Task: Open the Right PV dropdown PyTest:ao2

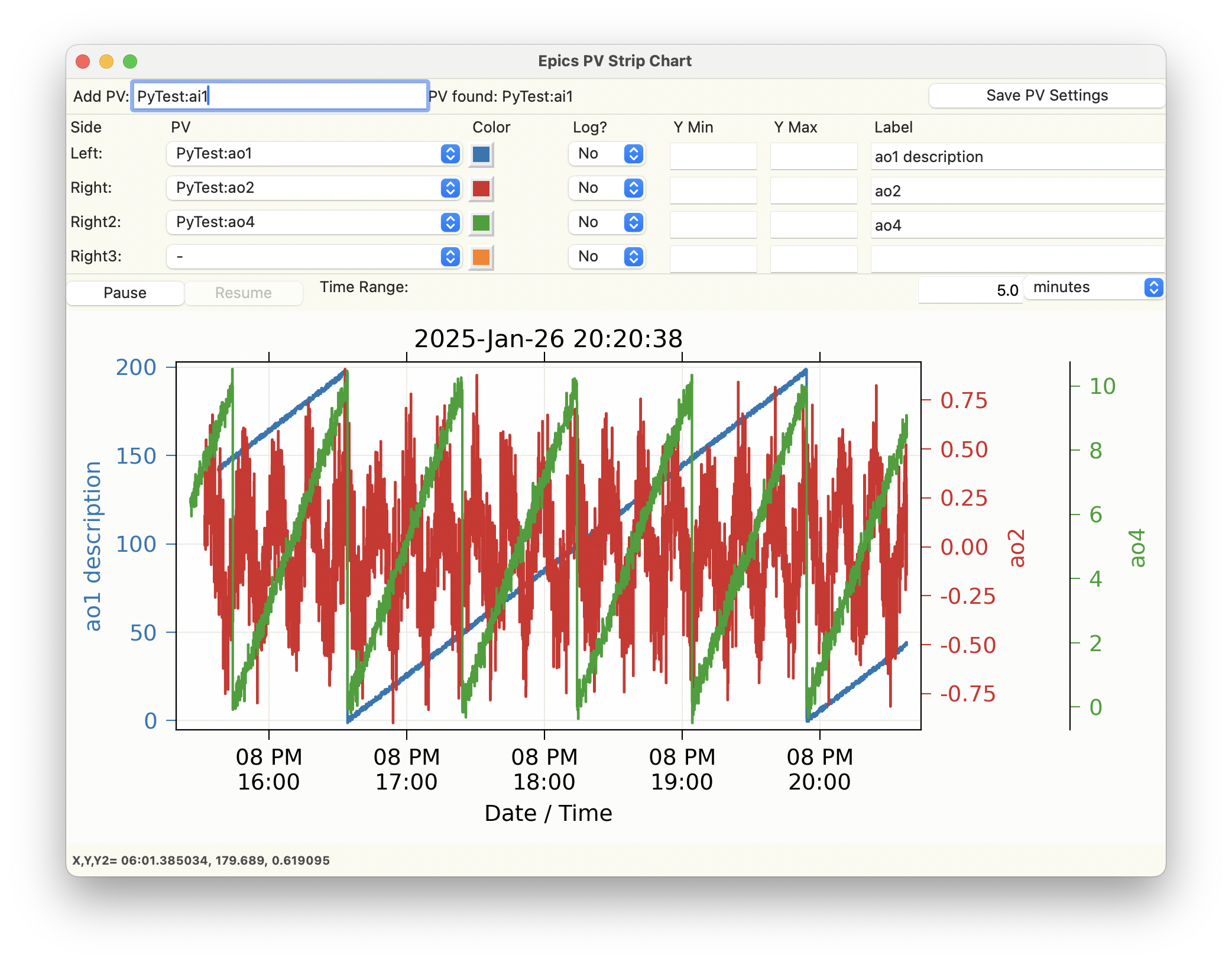Action: [x=313, y=188]
